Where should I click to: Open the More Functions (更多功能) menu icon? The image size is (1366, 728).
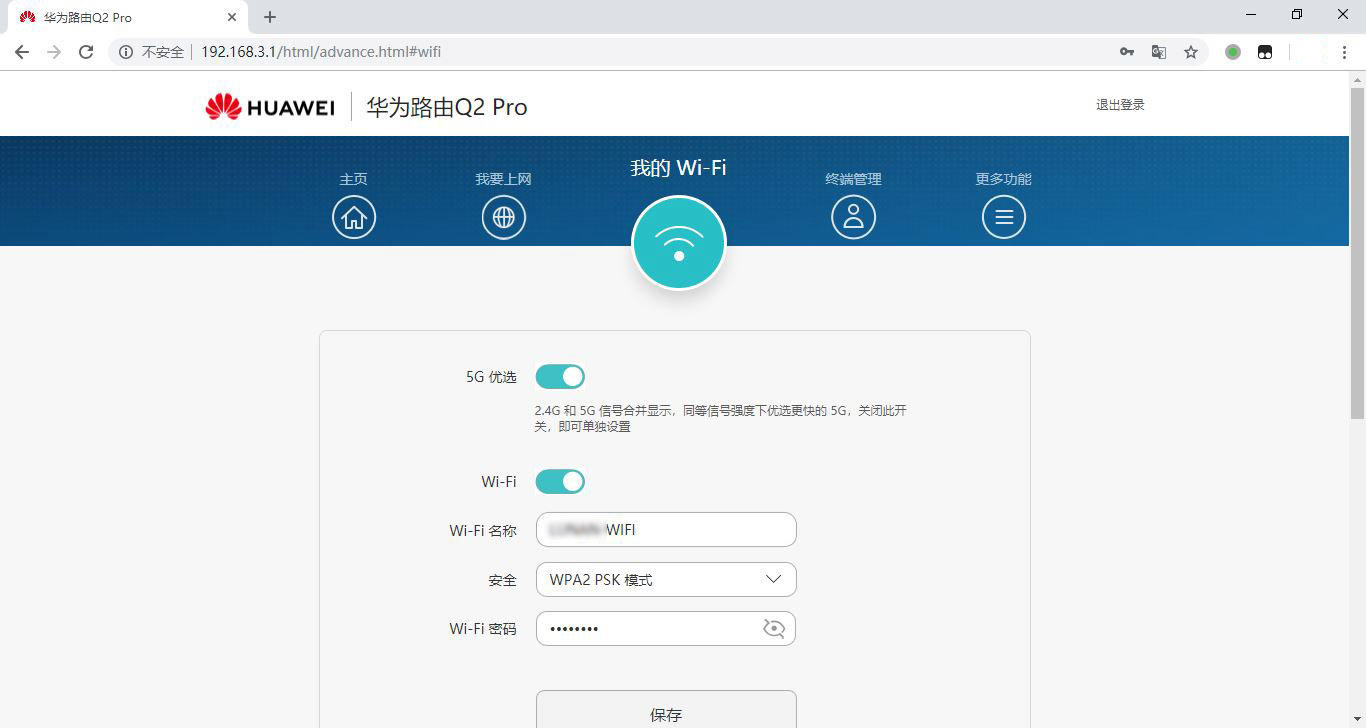tap(1004, 217)
